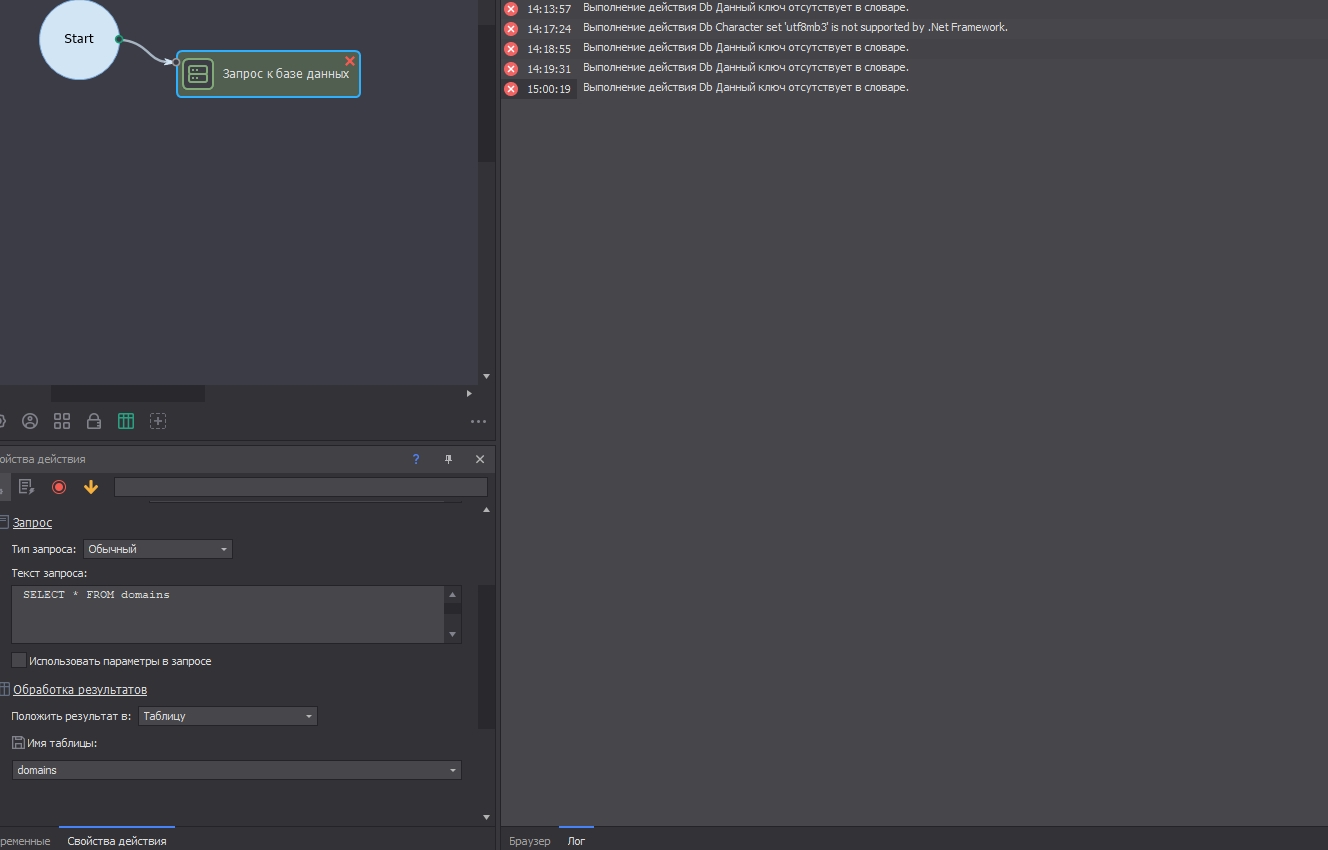Click the Start node circle

click(x=79, y=39)
